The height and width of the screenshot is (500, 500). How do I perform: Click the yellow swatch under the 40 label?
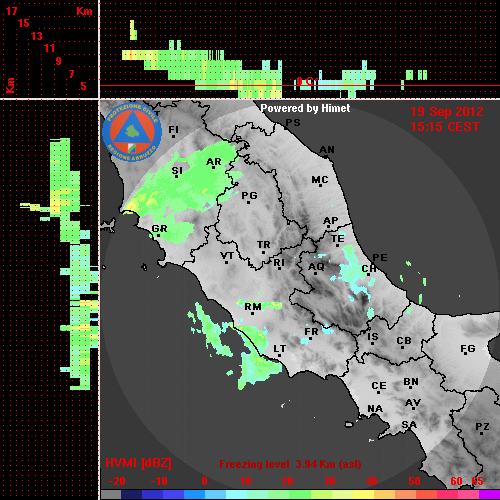tap(363, 495)
